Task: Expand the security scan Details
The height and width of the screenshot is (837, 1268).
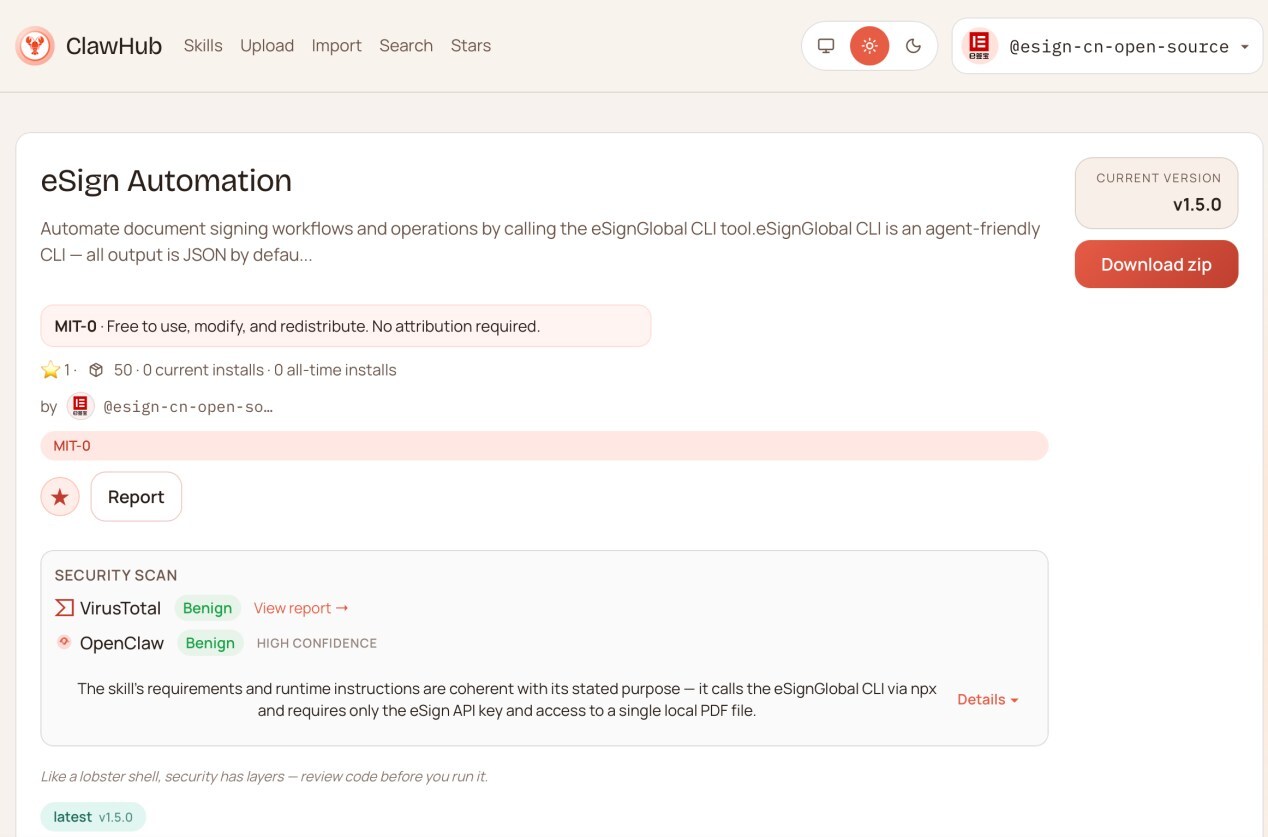Action: click(x=987, y=699)
